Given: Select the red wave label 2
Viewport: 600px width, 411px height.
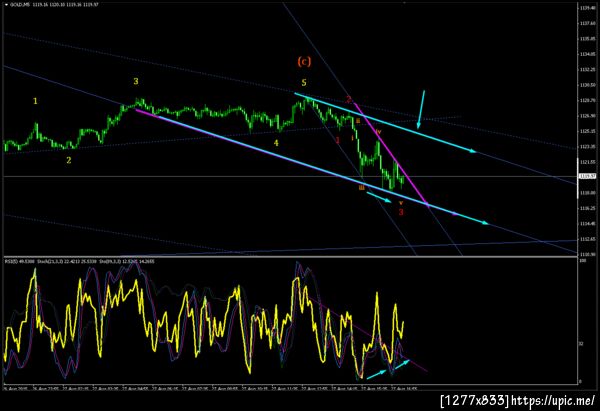Looking at the screenshot, I should tap(349, 99).
